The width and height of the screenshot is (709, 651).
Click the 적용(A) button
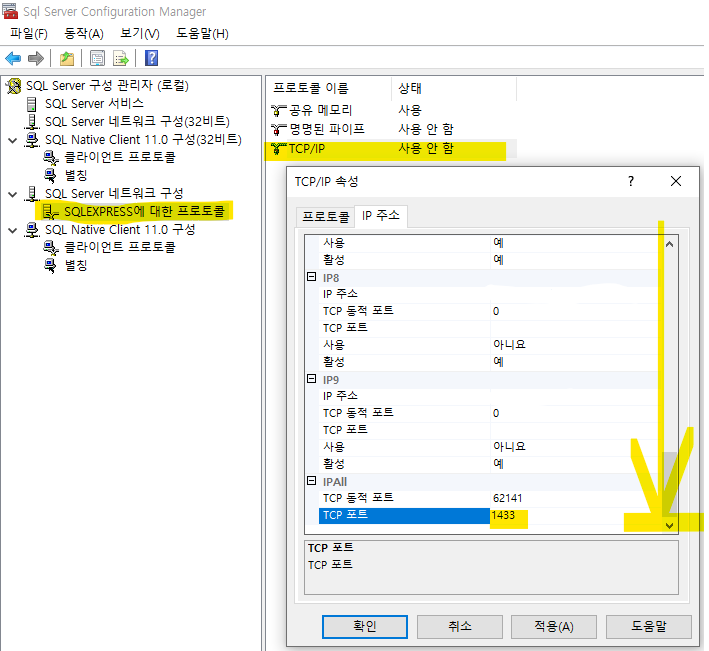click(553, 627)
